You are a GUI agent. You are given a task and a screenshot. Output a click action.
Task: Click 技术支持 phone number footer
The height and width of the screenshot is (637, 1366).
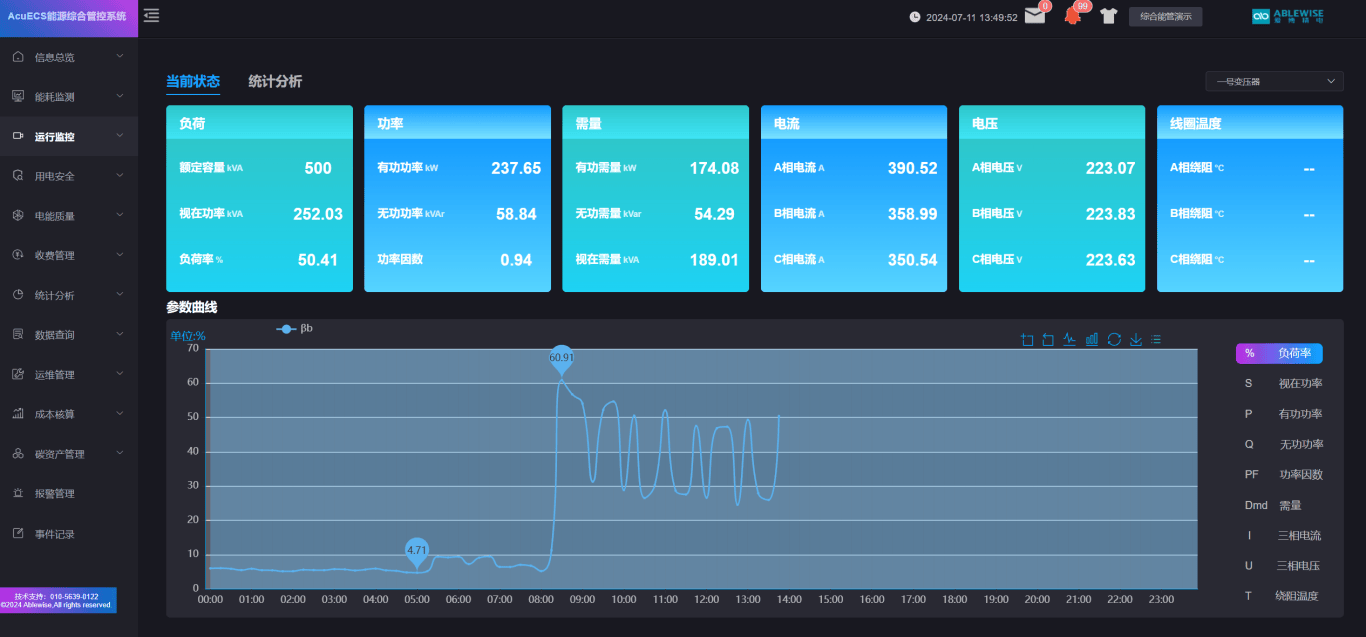click(56, 596)
